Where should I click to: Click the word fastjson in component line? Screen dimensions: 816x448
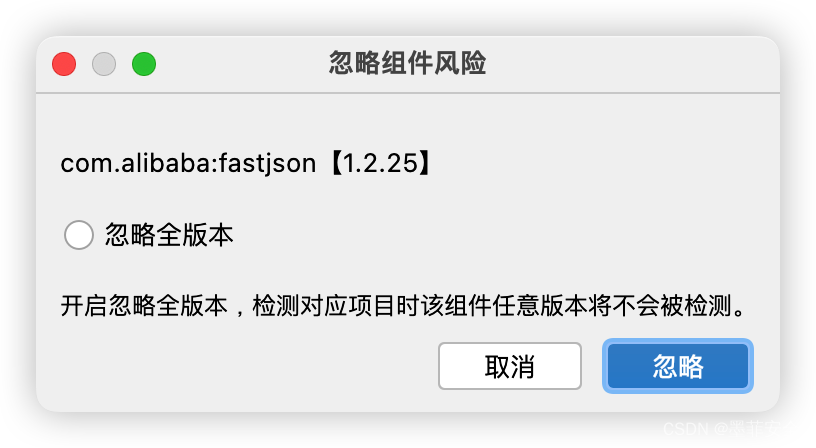[267, 163]
